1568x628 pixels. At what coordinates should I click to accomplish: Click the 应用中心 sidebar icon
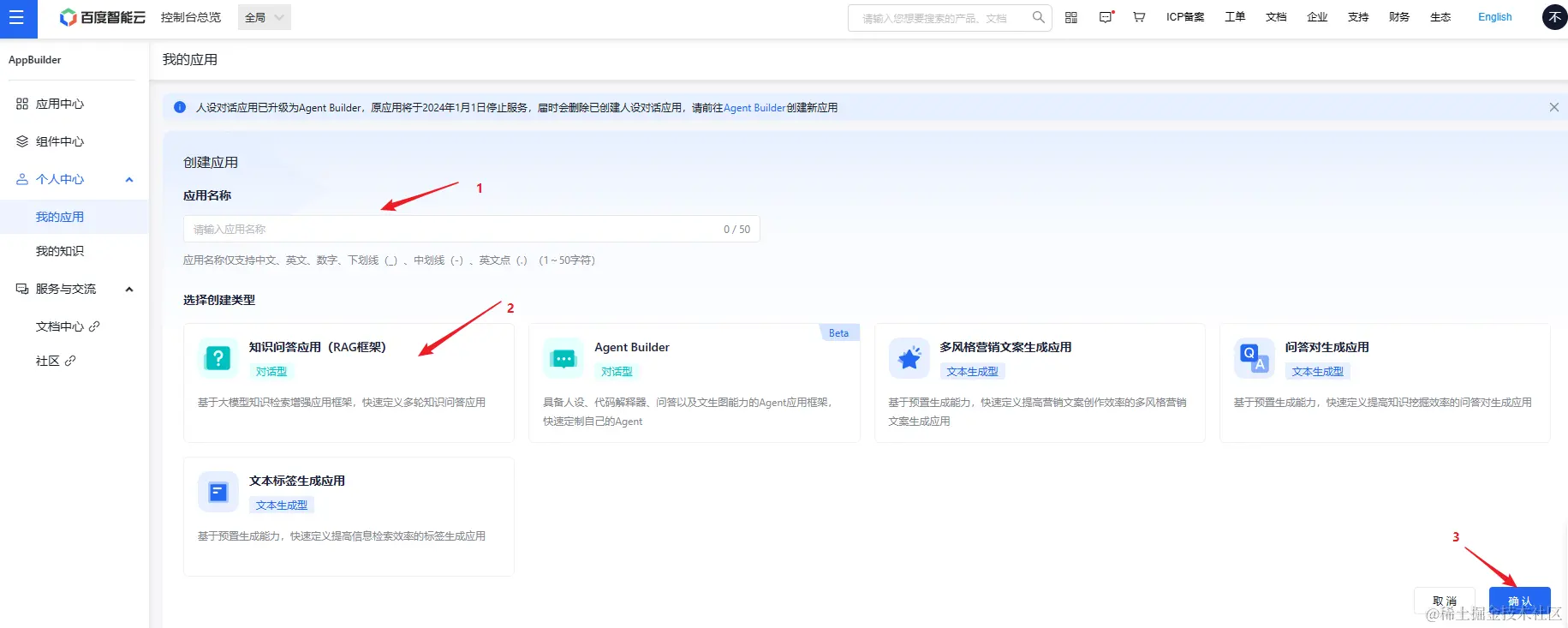click(22, 104)
